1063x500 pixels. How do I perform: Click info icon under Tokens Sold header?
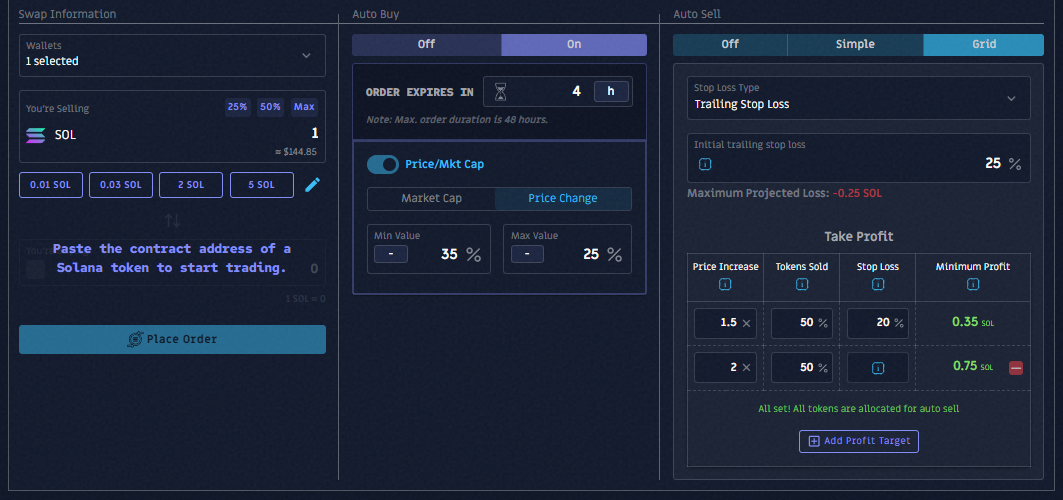coord(801,285)
